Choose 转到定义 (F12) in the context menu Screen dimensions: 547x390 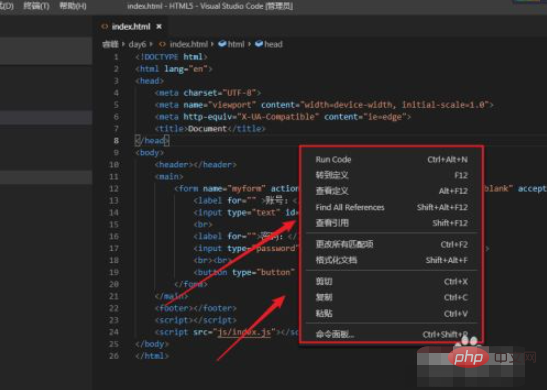click(x=391, y=175)
